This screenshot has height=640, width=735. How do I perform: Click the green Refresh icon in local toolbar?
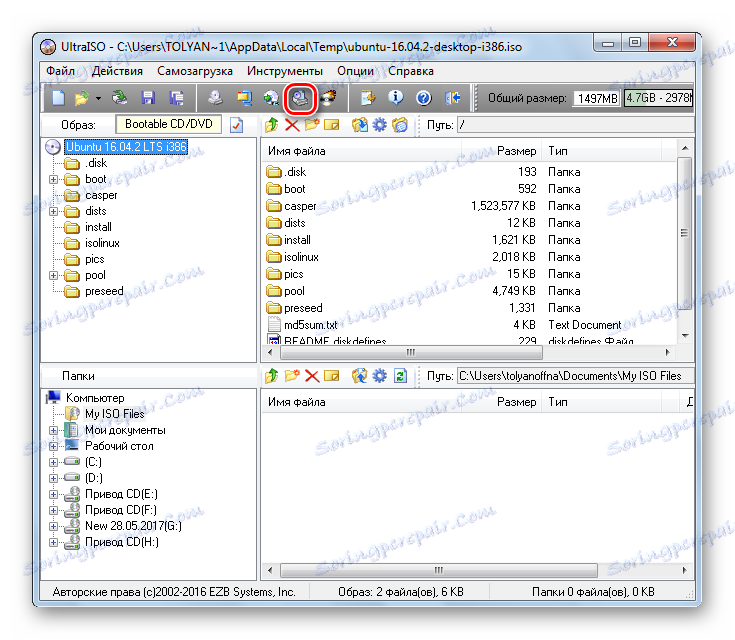point(400,376)
